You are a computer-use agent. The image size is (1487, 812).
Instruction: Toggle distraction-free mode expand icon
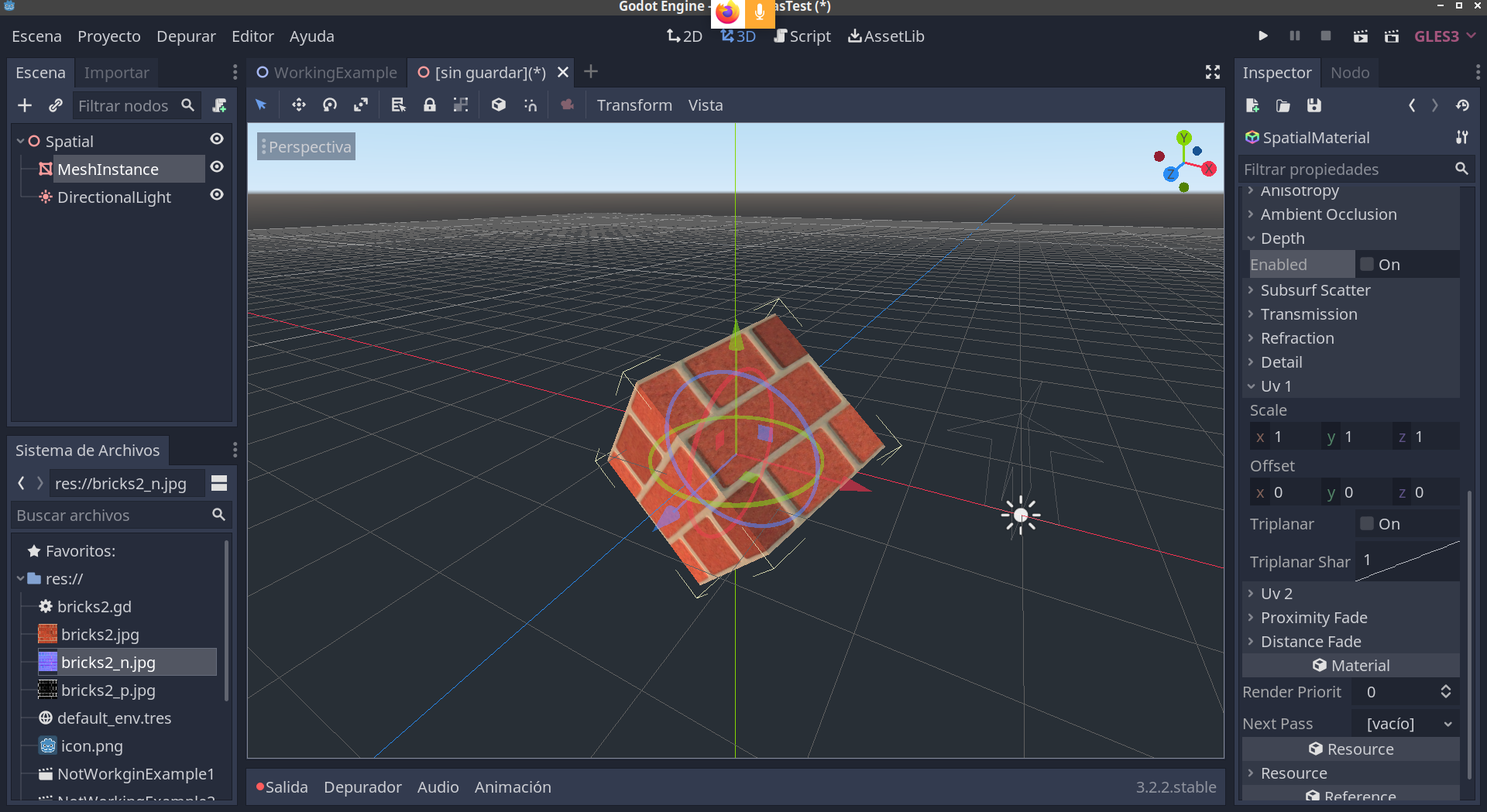click(x=1213, y=72)
